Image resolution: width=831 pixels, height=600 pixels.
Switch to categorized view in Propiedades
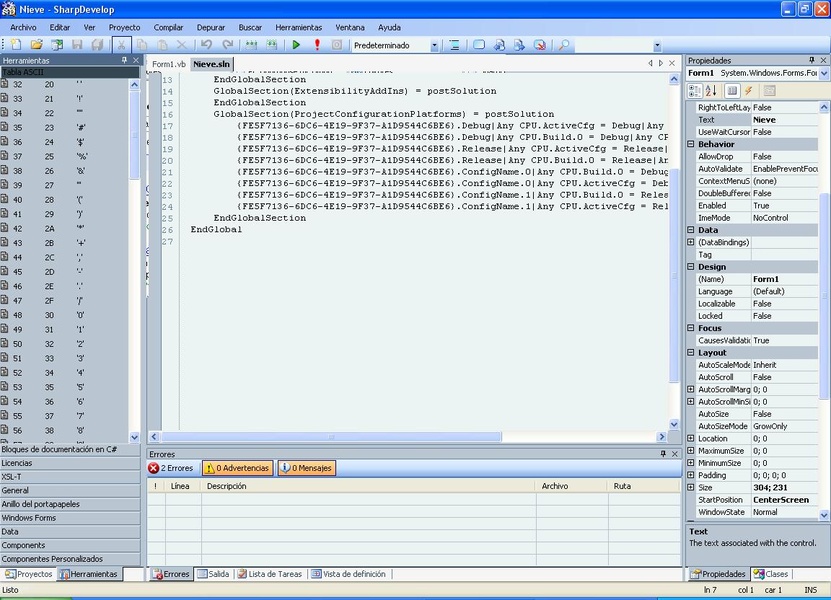[x=695, y=91]
